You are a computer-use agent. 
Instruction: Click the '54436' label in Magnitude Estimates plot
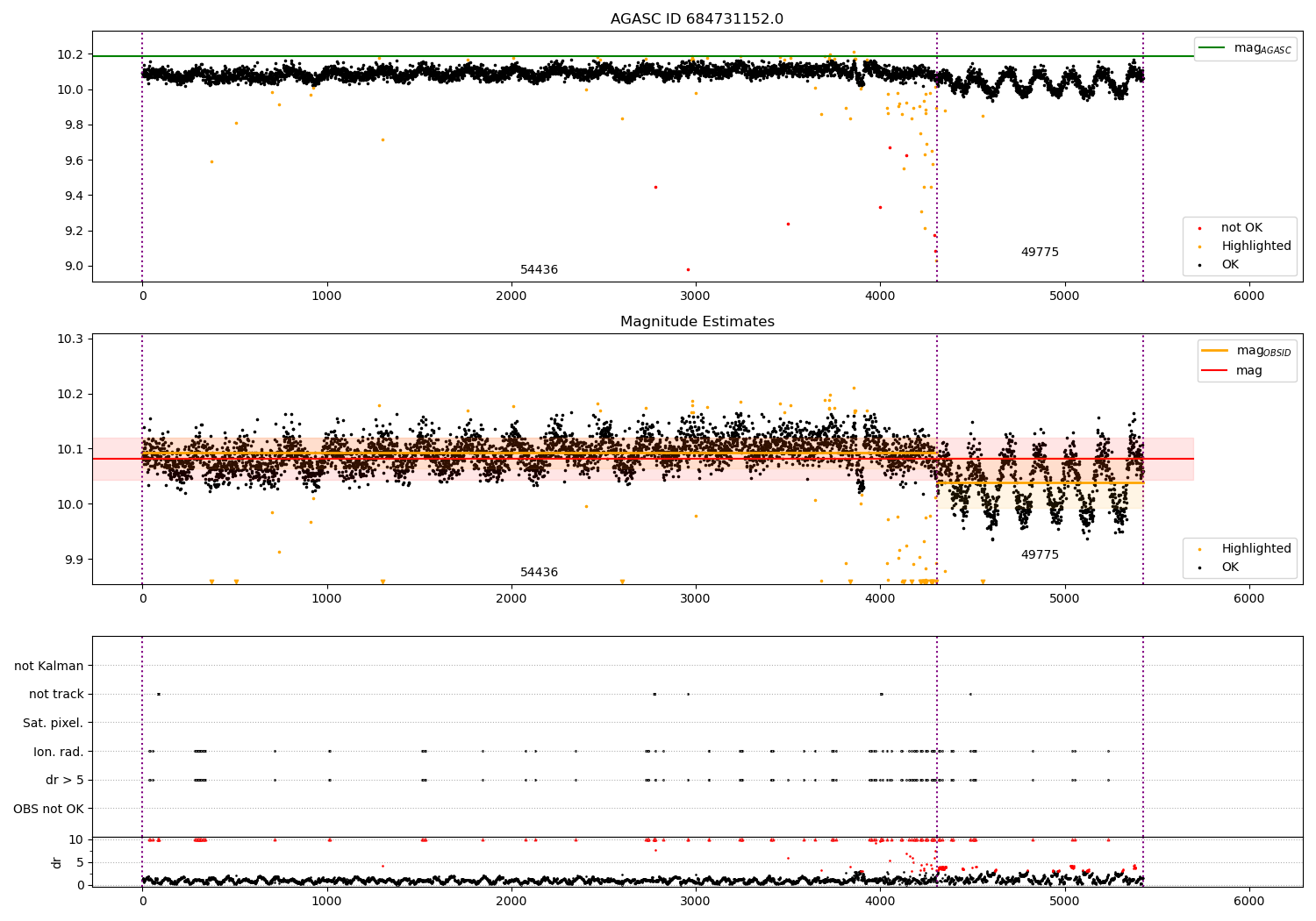(539, 573)
